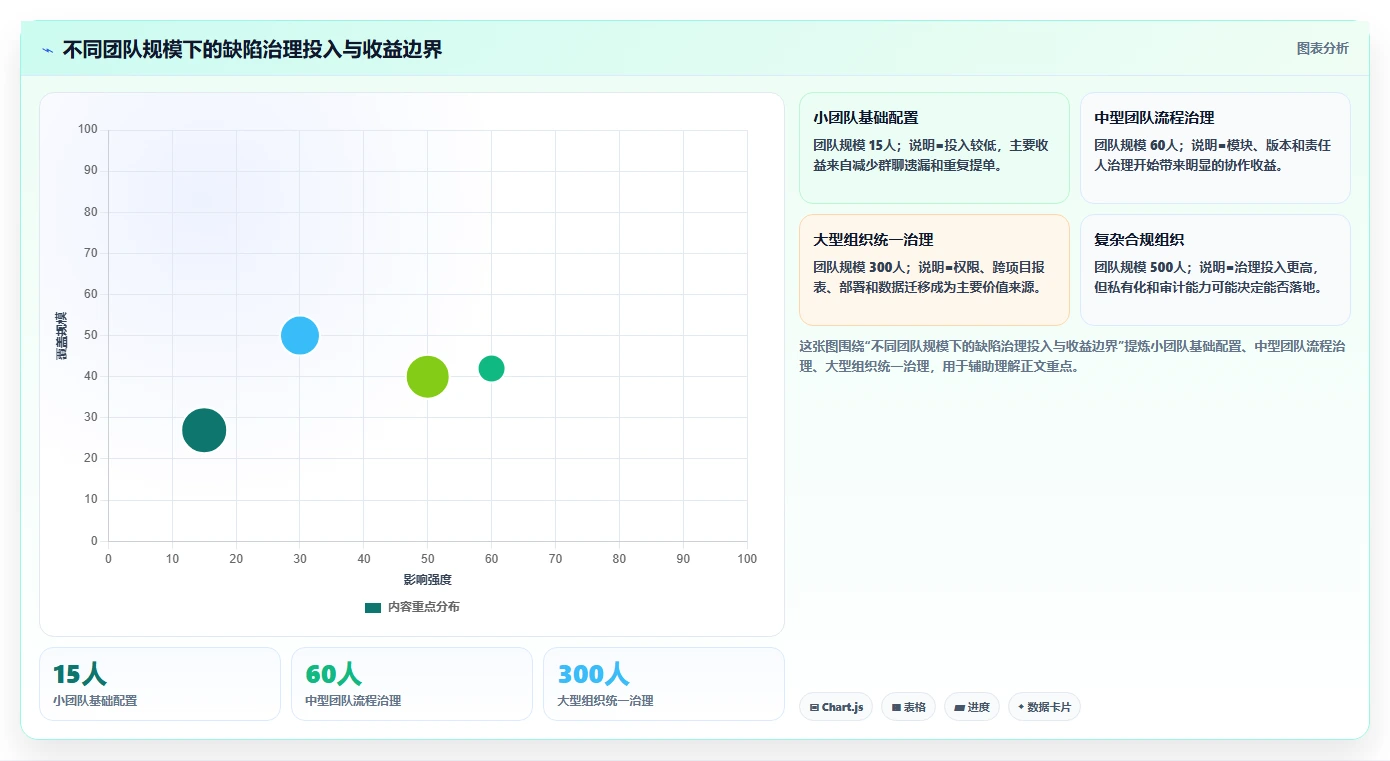Click the progress icon inside 进度 chip
1390x761 pixels.
coord(959,707)
